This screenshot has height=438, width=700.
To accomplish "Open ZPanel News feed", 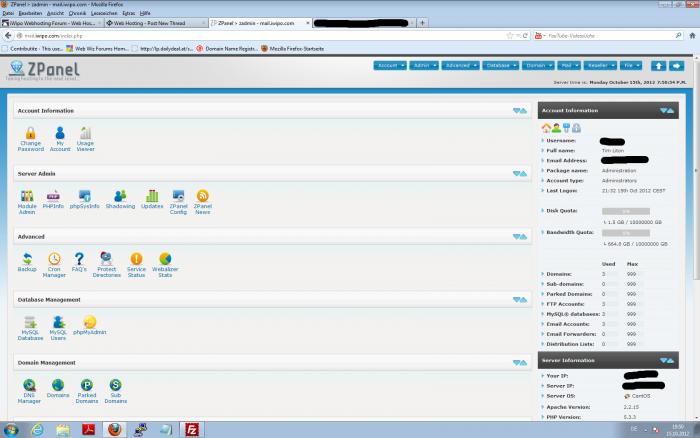I will (202, 202).
